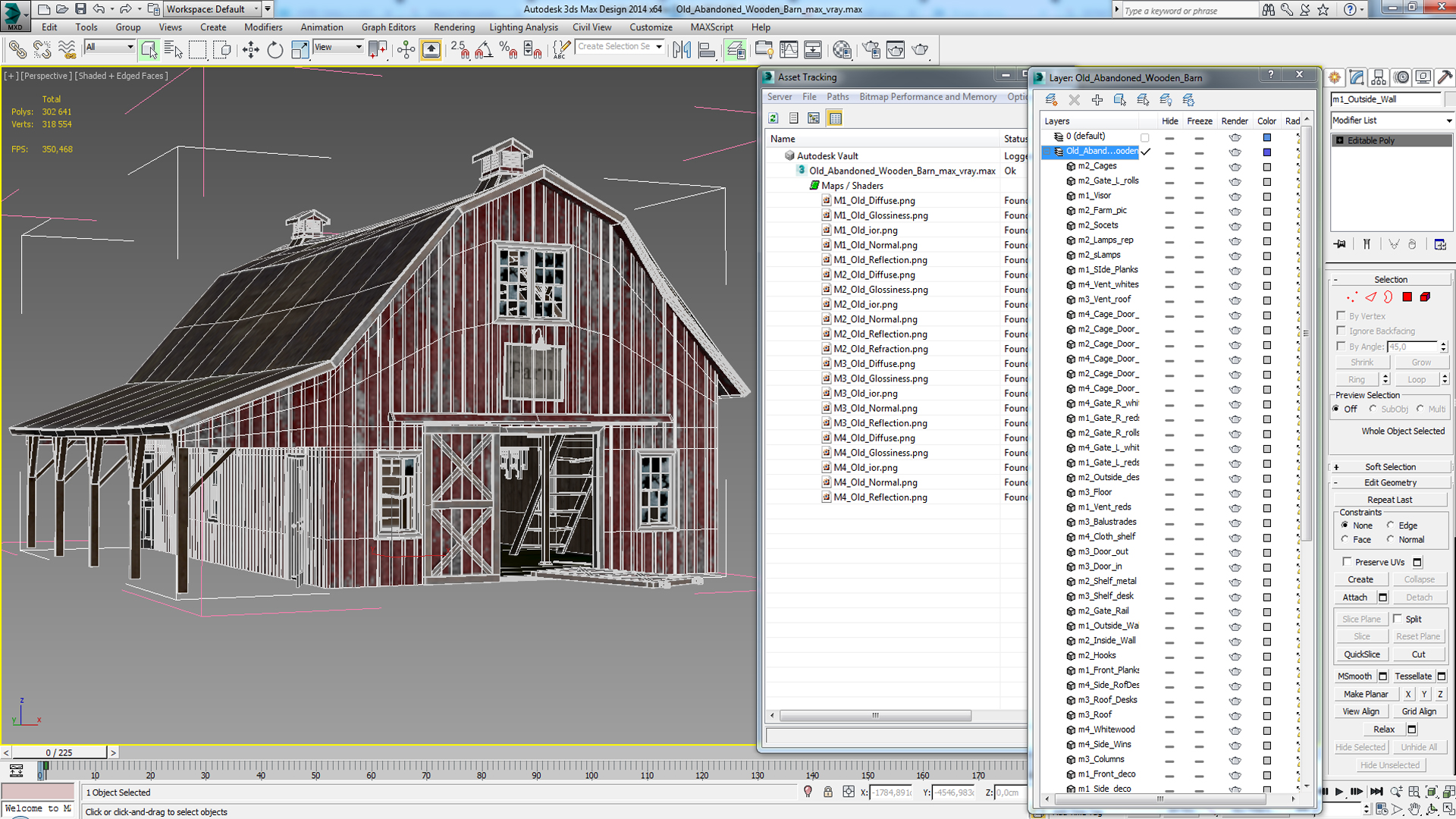Viewport: 1456px width, 819px height.
Task: Click the Mirror tool icon
Action: (x=682, y=50)
